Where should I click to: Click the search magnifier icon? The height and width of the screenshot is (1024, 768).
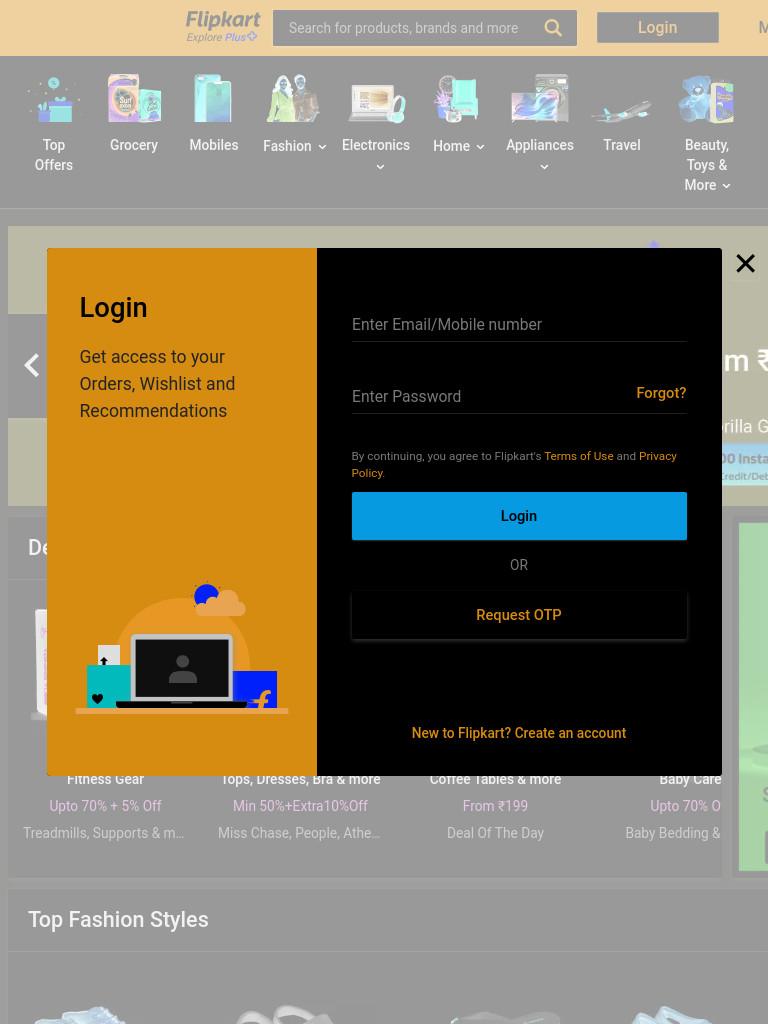(x=552, y=27)
